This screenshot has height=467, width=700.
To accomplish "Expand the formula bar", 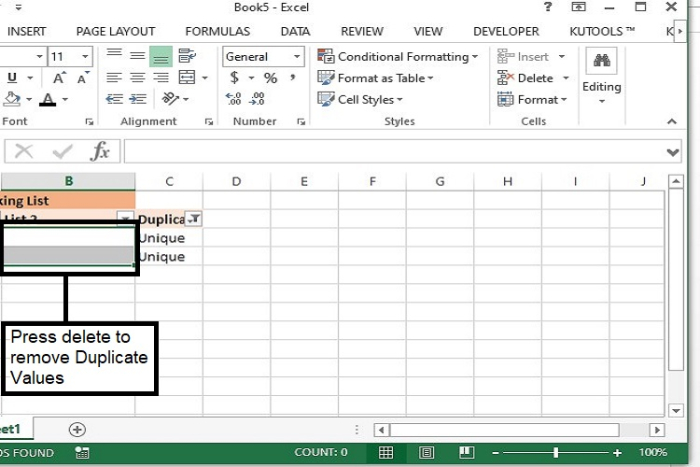I will pyautogui.click(x=673, y=152).
